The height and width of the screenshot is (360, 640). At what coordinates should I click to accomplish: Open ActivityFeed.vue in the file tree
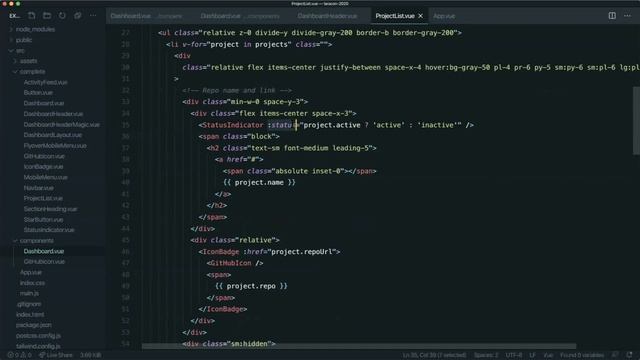pos(45,82)
